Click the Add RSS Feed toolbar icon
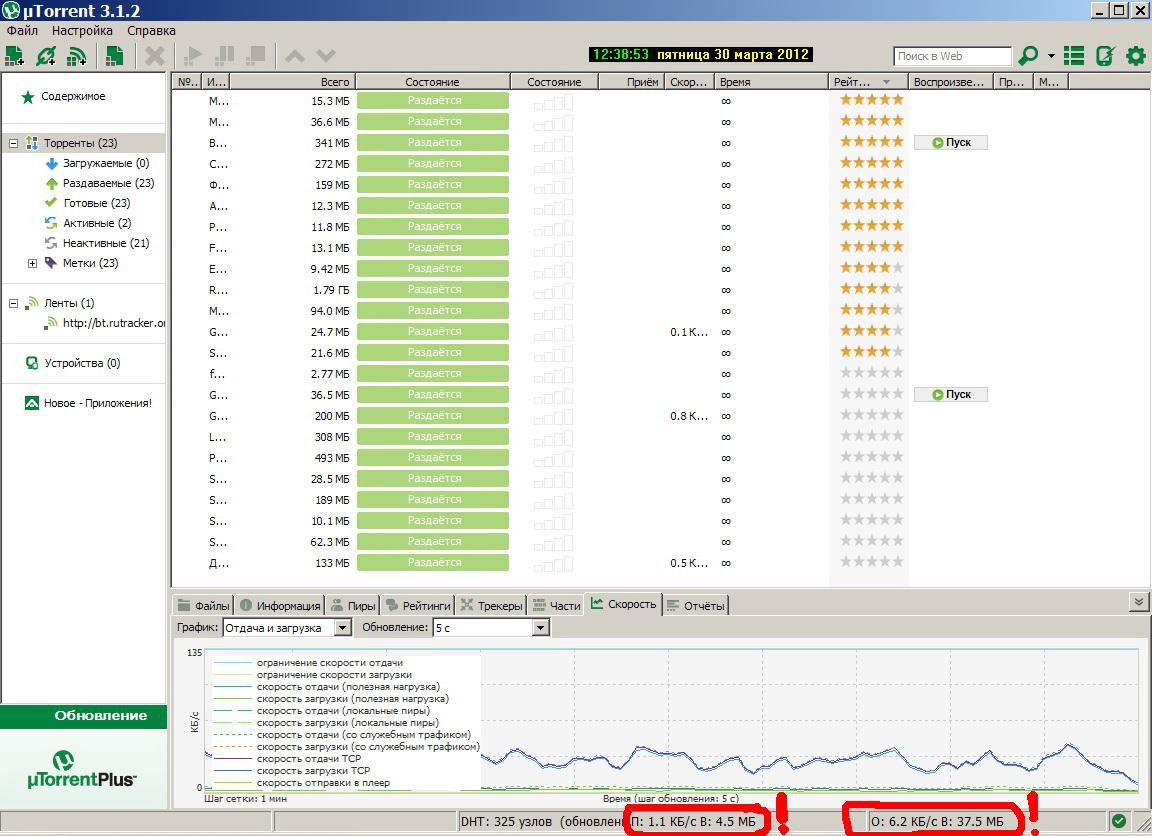 [76, 56]
